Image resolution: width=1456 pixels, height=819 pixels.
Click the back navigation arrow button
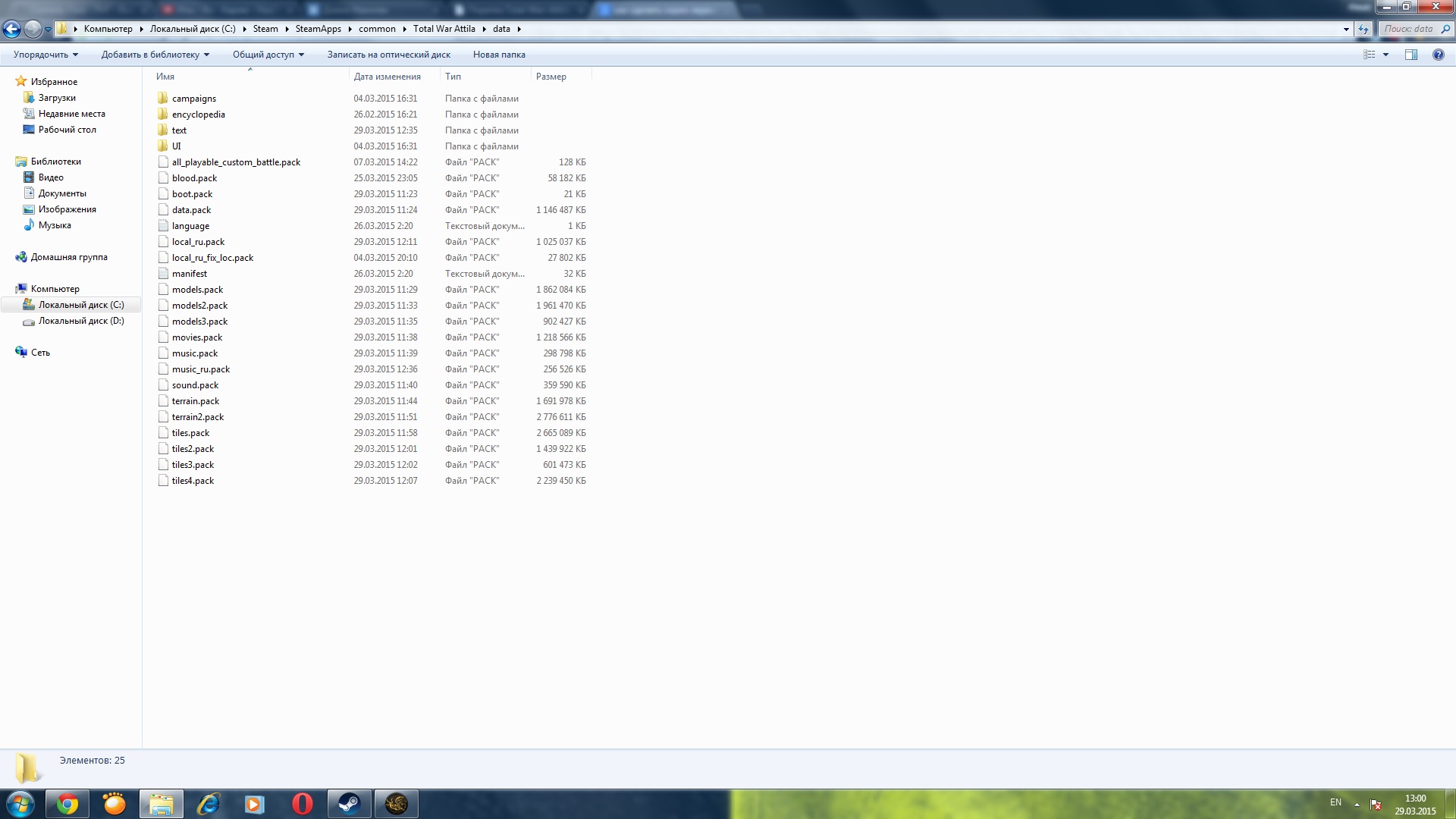coord(14,28)
